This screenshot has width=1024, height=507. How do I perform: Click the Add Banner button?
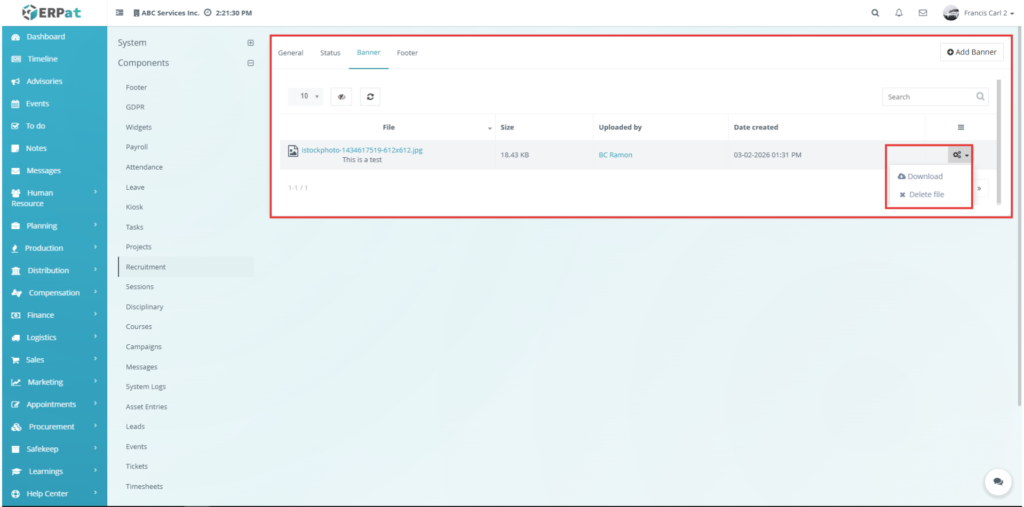tap(972, 52)
